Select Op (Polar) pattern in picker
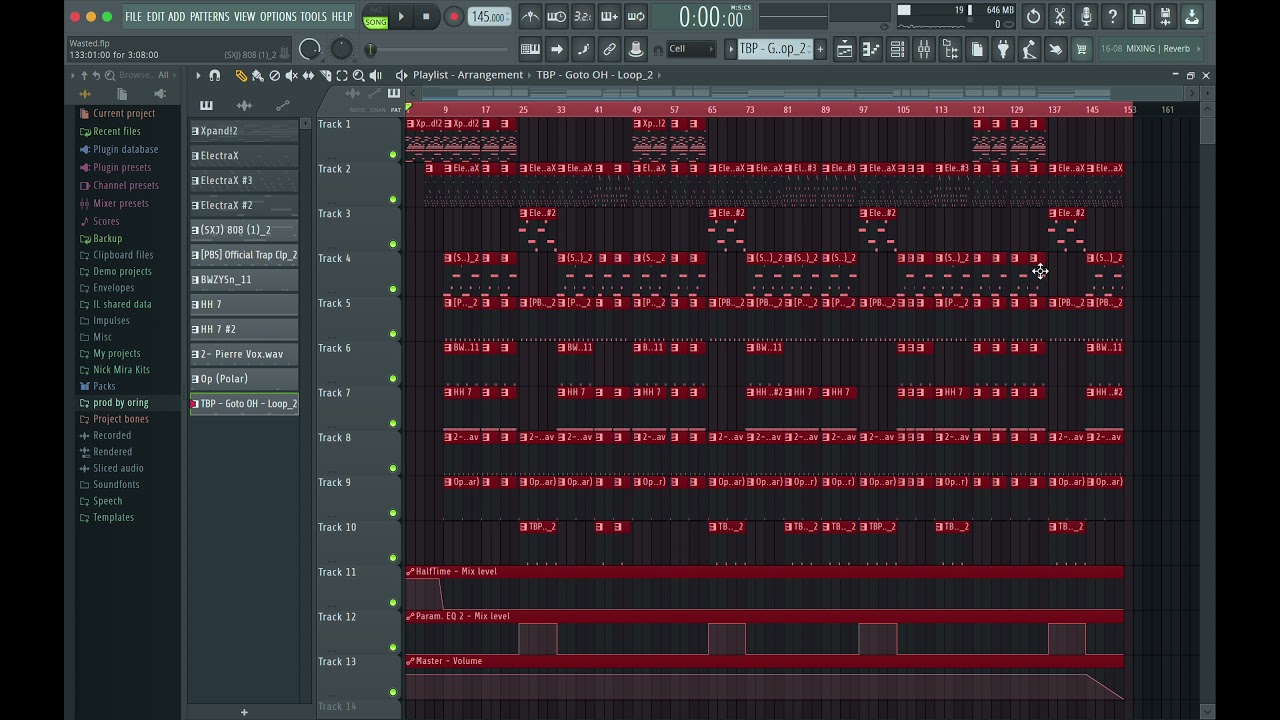 244,379
